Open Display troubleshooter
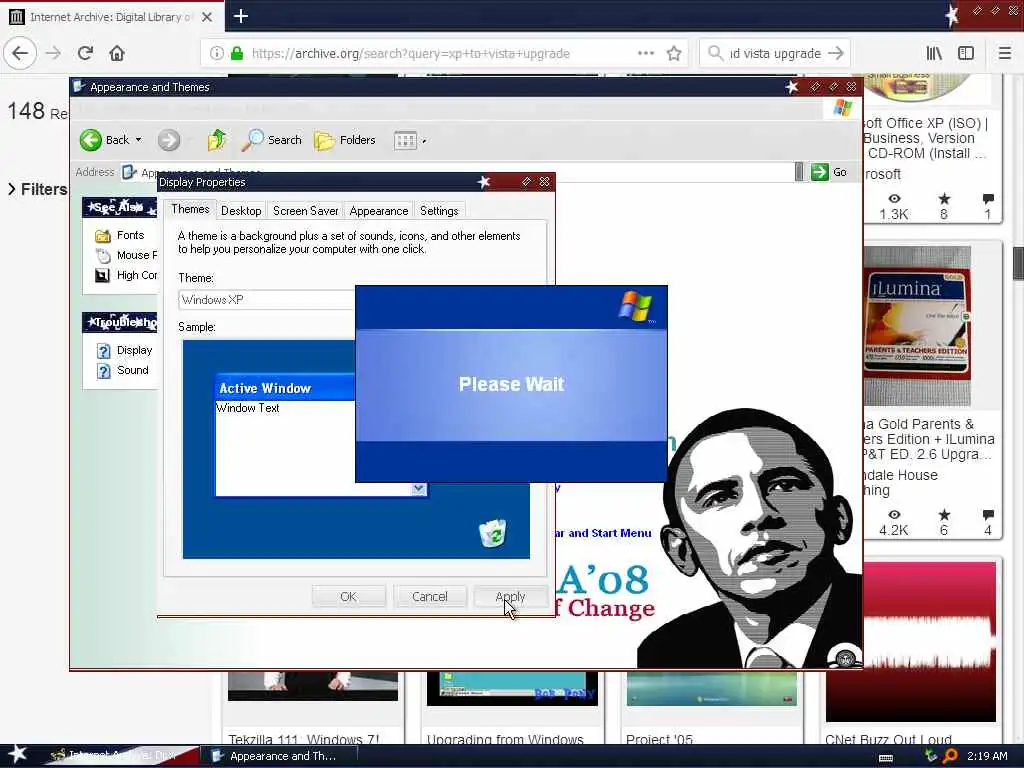 pos(134,350)
